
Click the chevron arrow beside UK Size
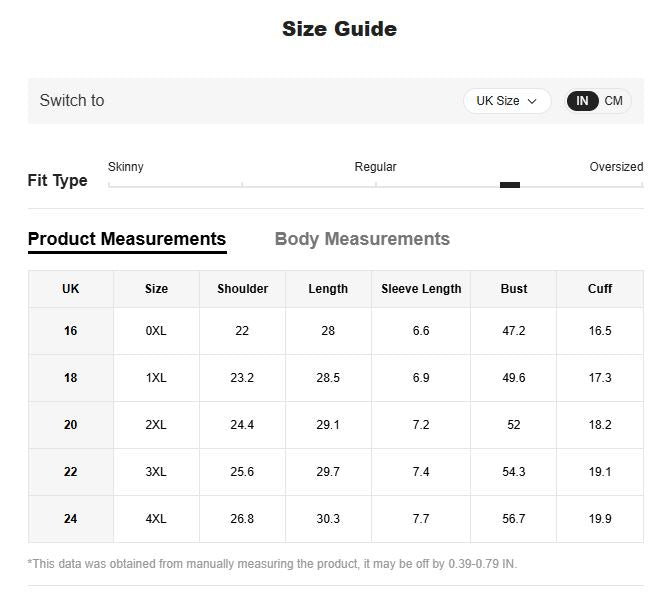click(x=532, y=101)
